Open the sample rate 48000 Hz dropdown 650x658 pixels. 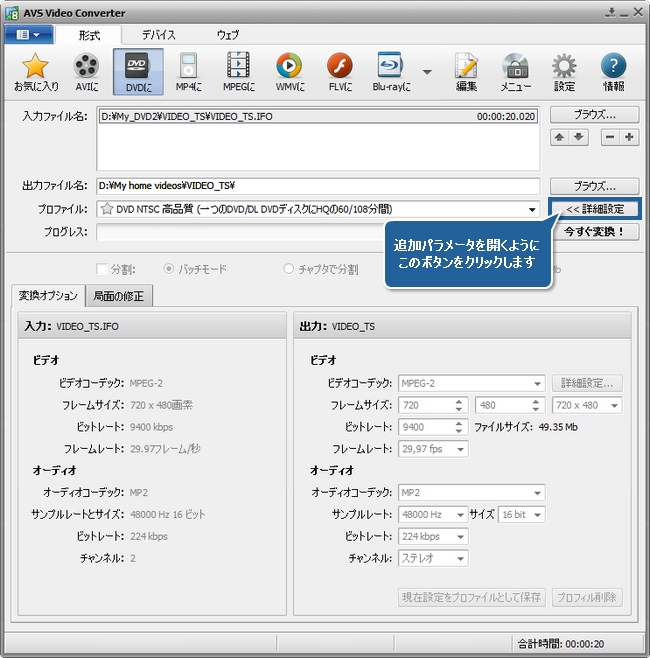pos(433,514)
